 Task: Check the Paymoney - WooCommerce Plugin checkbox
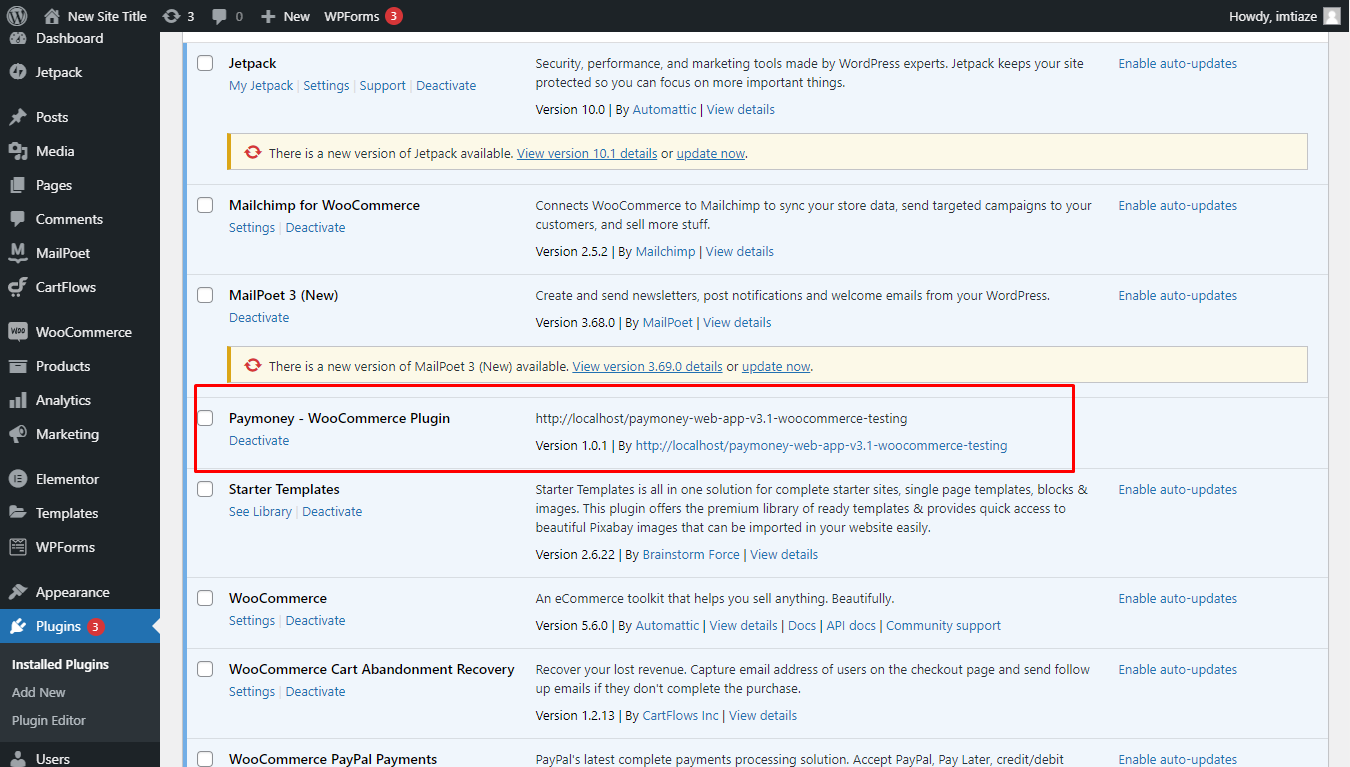205,418
